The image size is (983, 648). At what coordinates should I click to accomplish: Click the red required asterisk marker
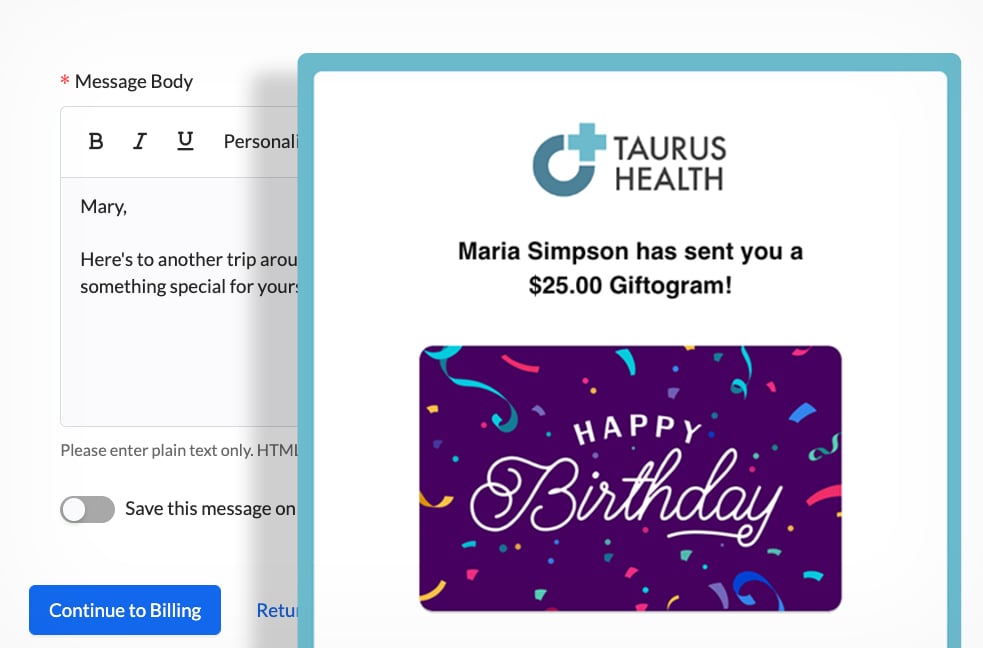(x=65, y=81)
